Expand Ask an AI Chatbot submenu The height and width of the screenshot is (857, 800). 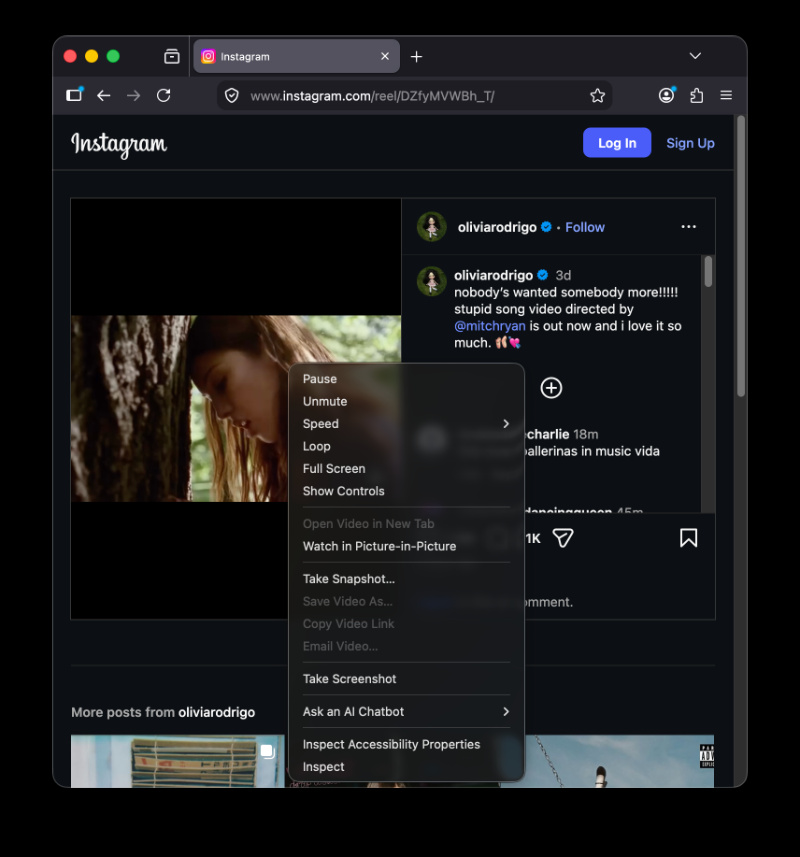click(x=407, y=712)
